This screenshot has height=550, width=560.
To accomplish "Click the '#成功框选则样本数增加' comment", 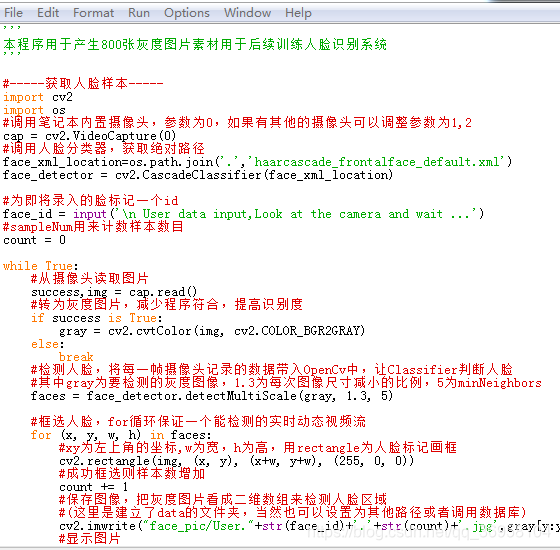I will pos(132,474).
